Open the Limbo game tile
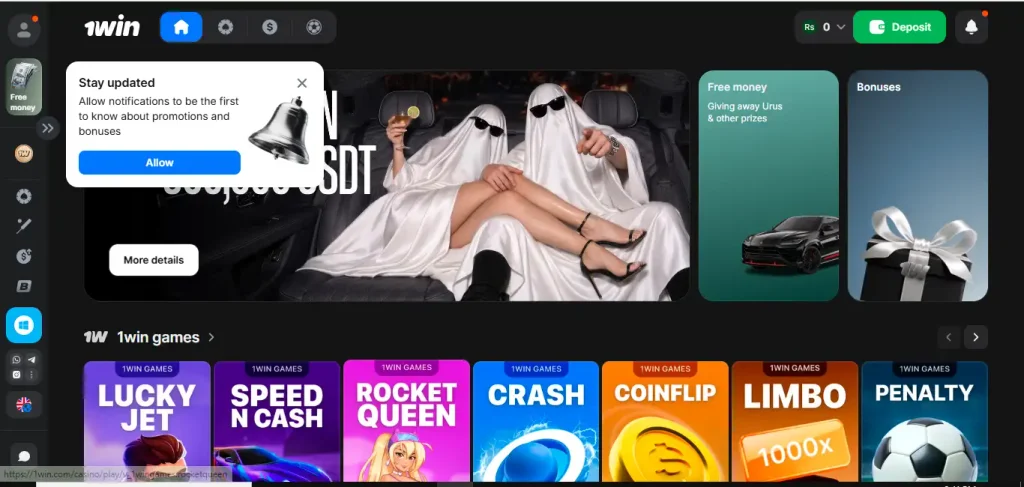1024x487 pixels. [795, 421]
